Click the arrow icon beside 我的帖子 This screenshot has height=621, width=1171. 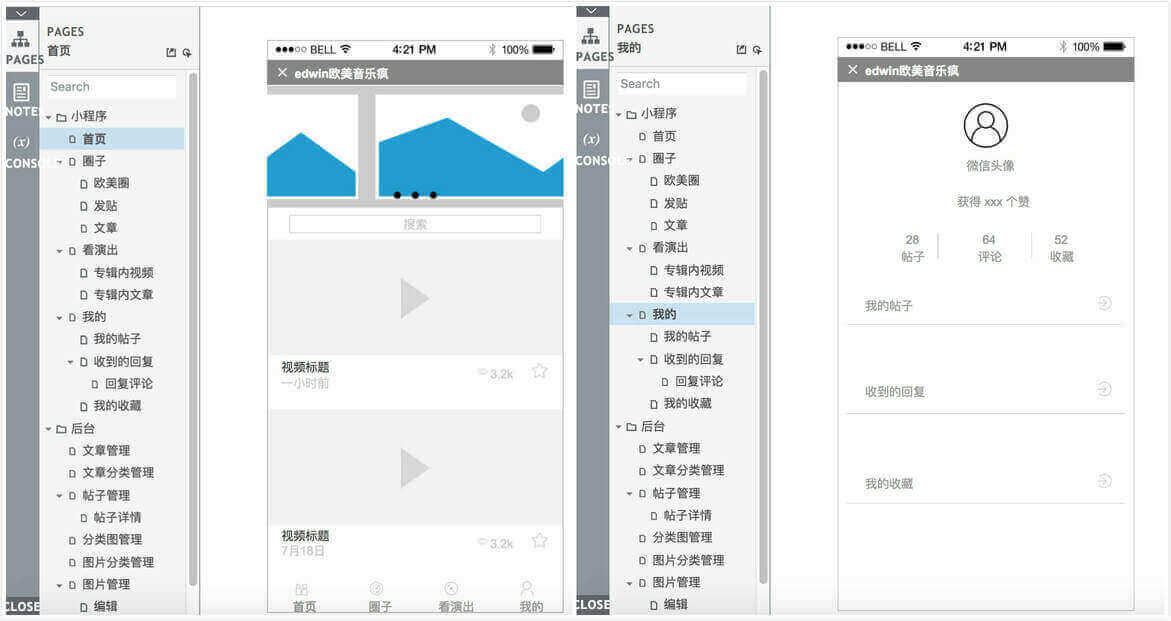pyautogui.click(x=1104, y=303)
